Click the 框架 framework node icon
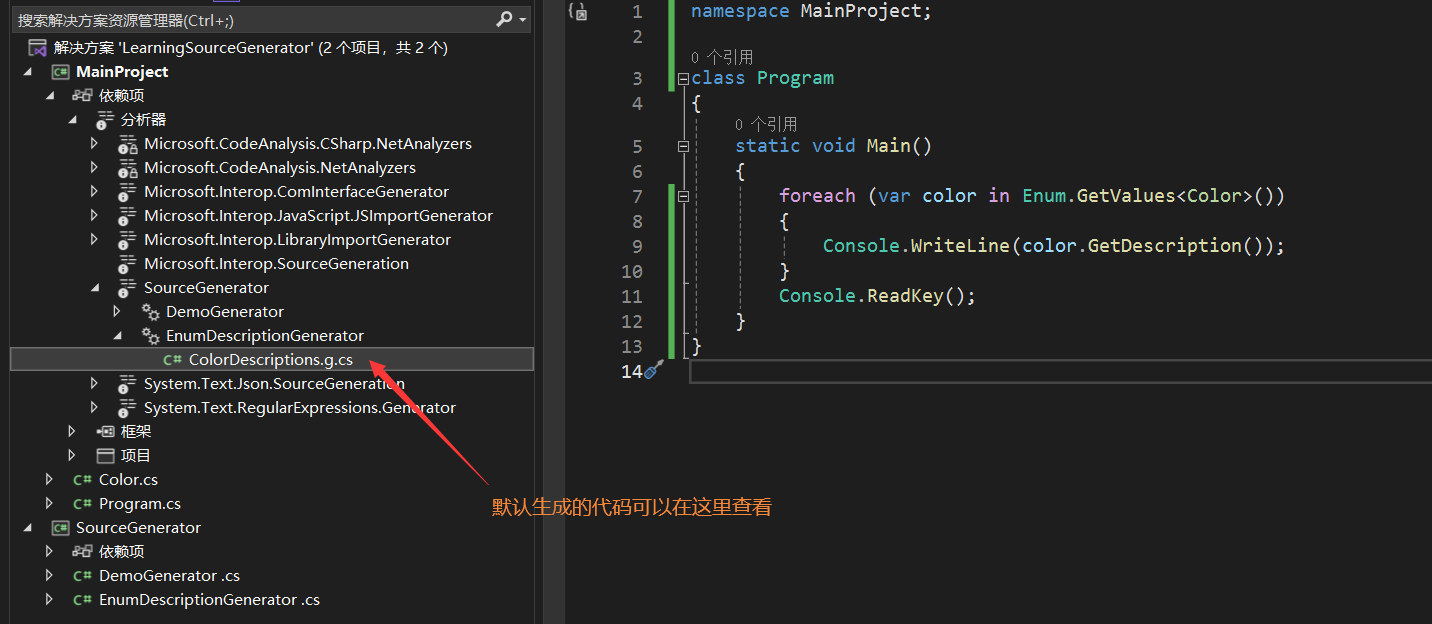This screenshot has width=1432, height=624. (x=105, y=432)
